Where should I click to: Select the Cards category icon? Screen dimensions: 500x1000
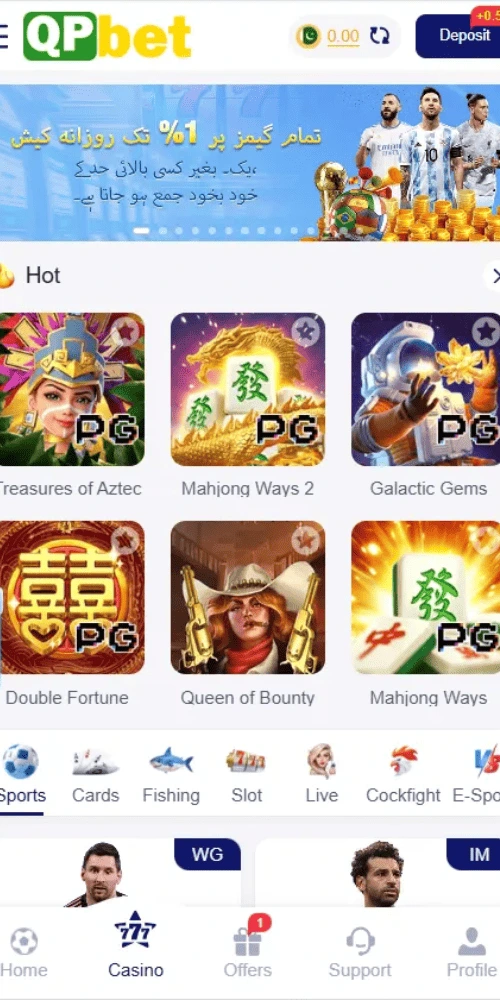(x=95, y=761)
